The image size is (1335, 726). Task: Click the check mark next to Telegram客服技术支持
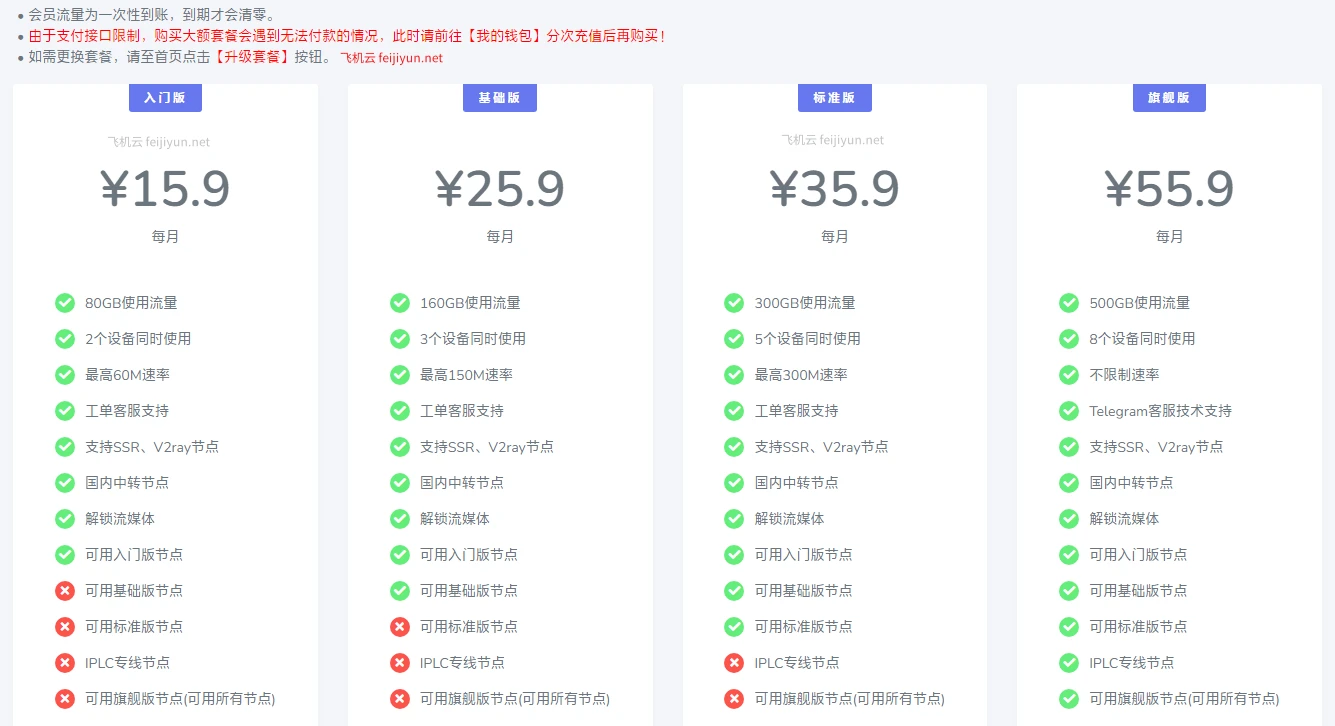tap(1068, 411)
